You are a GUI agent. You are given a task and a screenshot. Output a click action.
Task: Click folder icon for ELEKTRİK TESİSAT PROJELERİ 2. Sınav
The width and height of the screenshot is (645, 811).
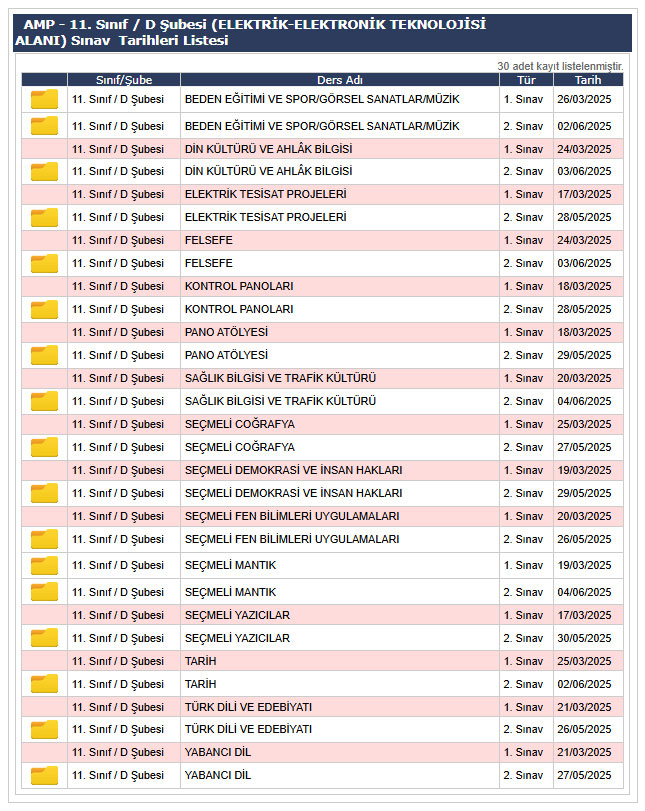[44, 217]
